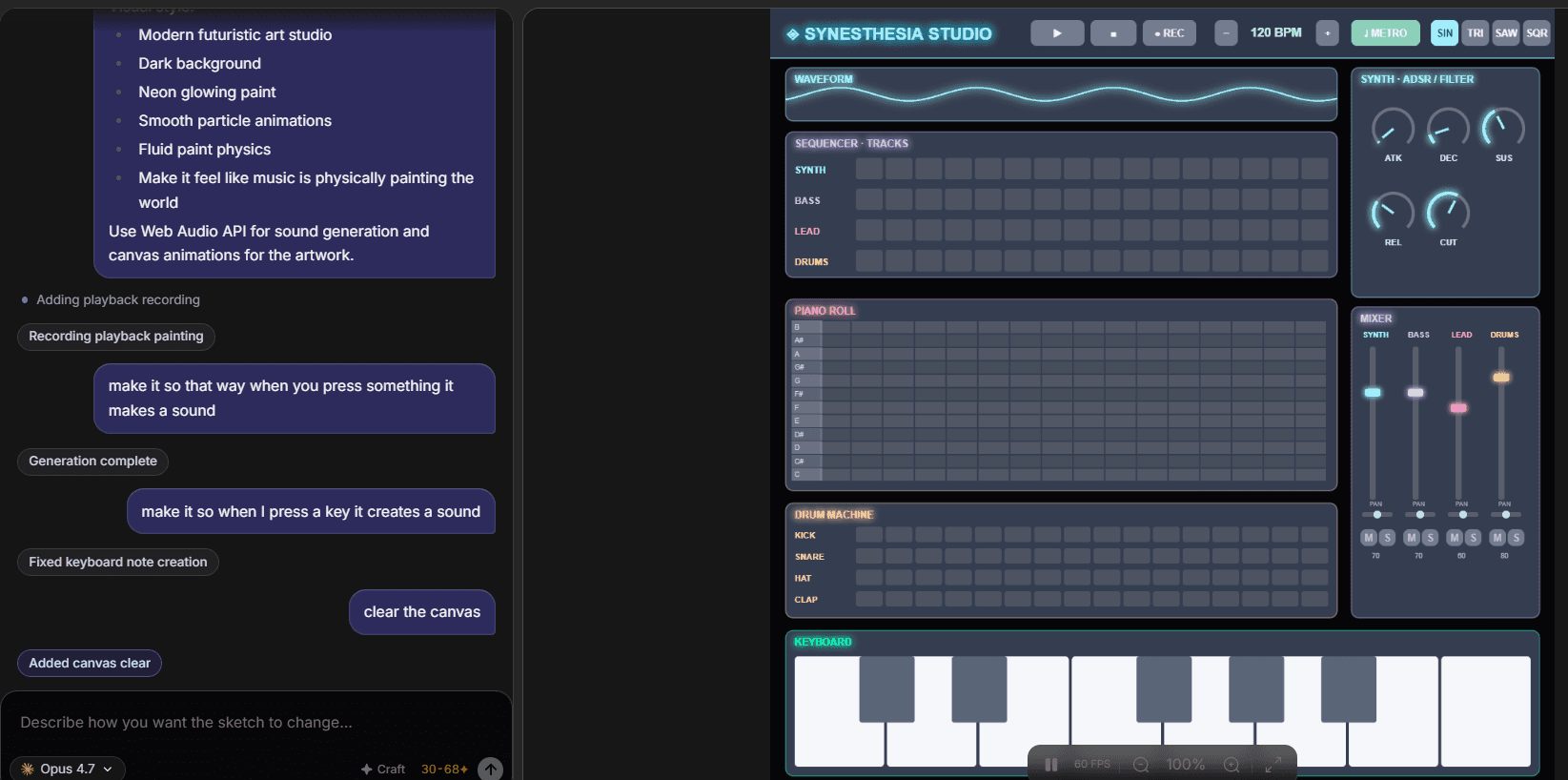Click the 'clear the canvas' chat message
The image size is (1568, 780).
pyautogui.click(x=422, y=612)
